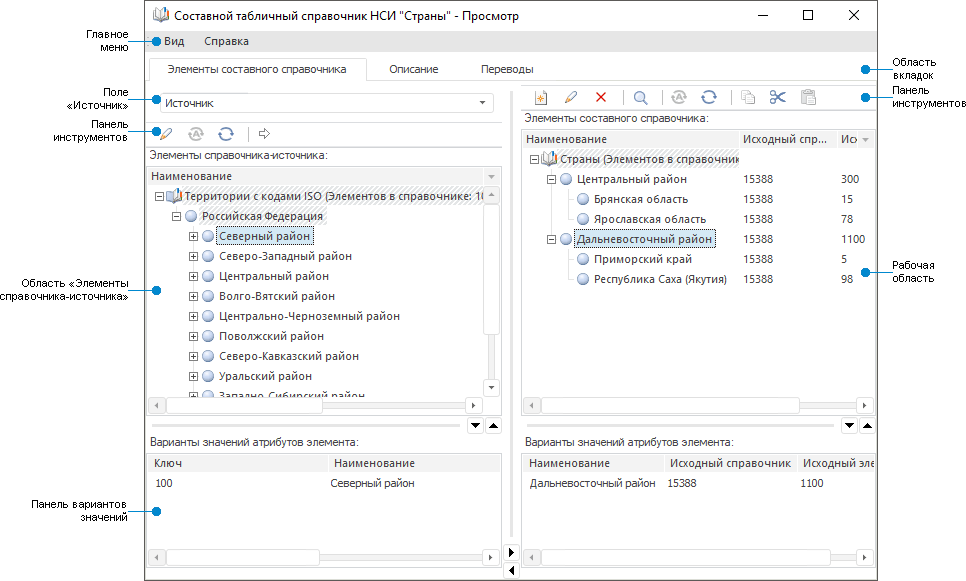This screenshot has height=581, width=966.
Task: Select Поволжский район in source tree
Action: (271, 337)
